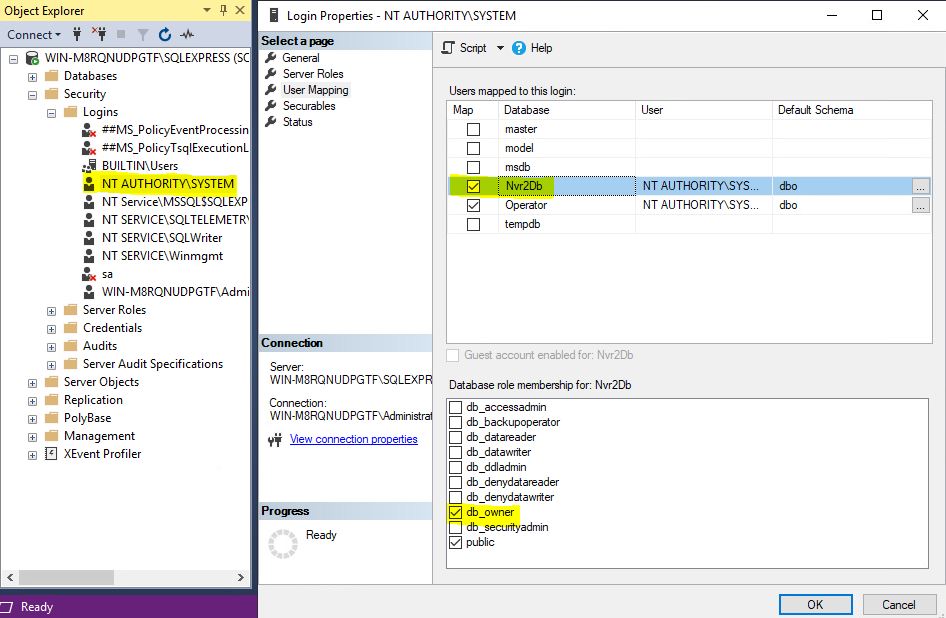The height and width of the screenshot is (618, 946).
Task: Uncheck the db_owner role checkbox
Action: 456,512
